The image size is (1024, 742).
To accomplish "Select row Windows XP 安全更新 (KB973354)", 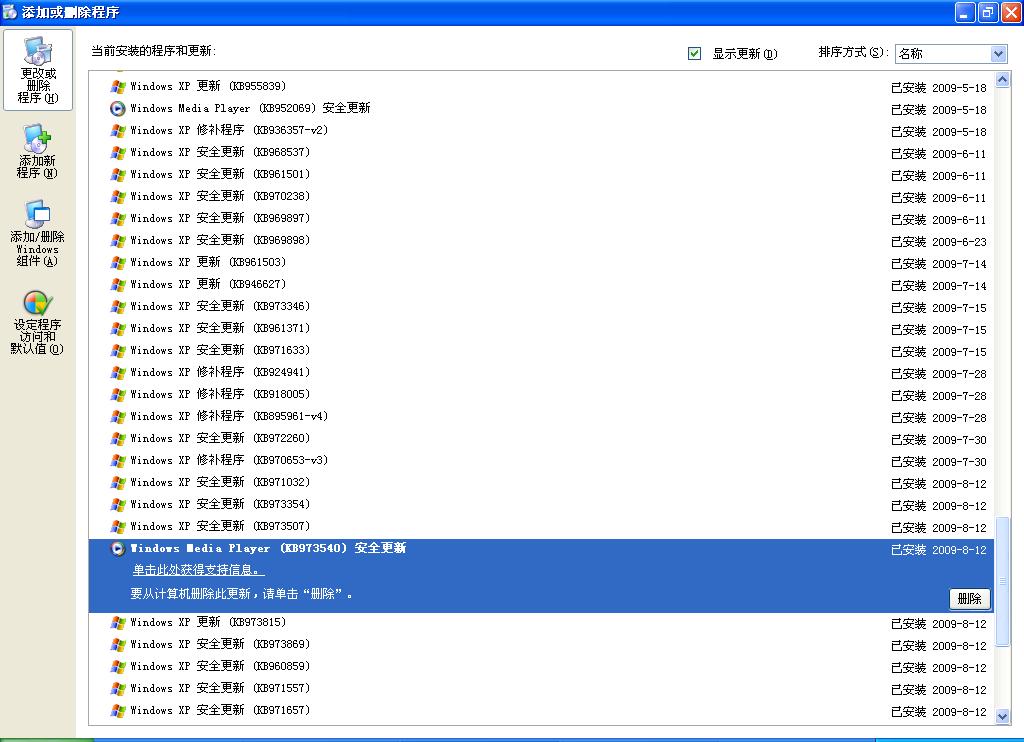I will coord(541,505).
